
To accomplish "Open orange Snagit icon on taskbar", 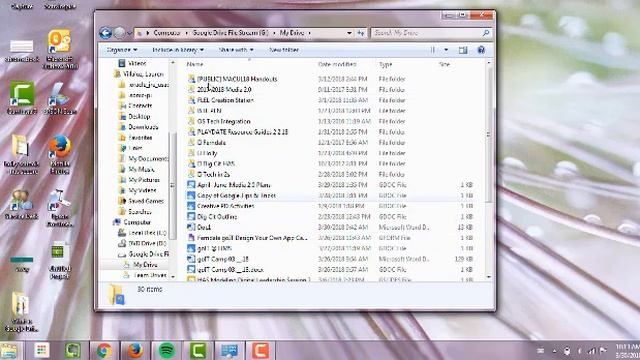I will (260, 351).
